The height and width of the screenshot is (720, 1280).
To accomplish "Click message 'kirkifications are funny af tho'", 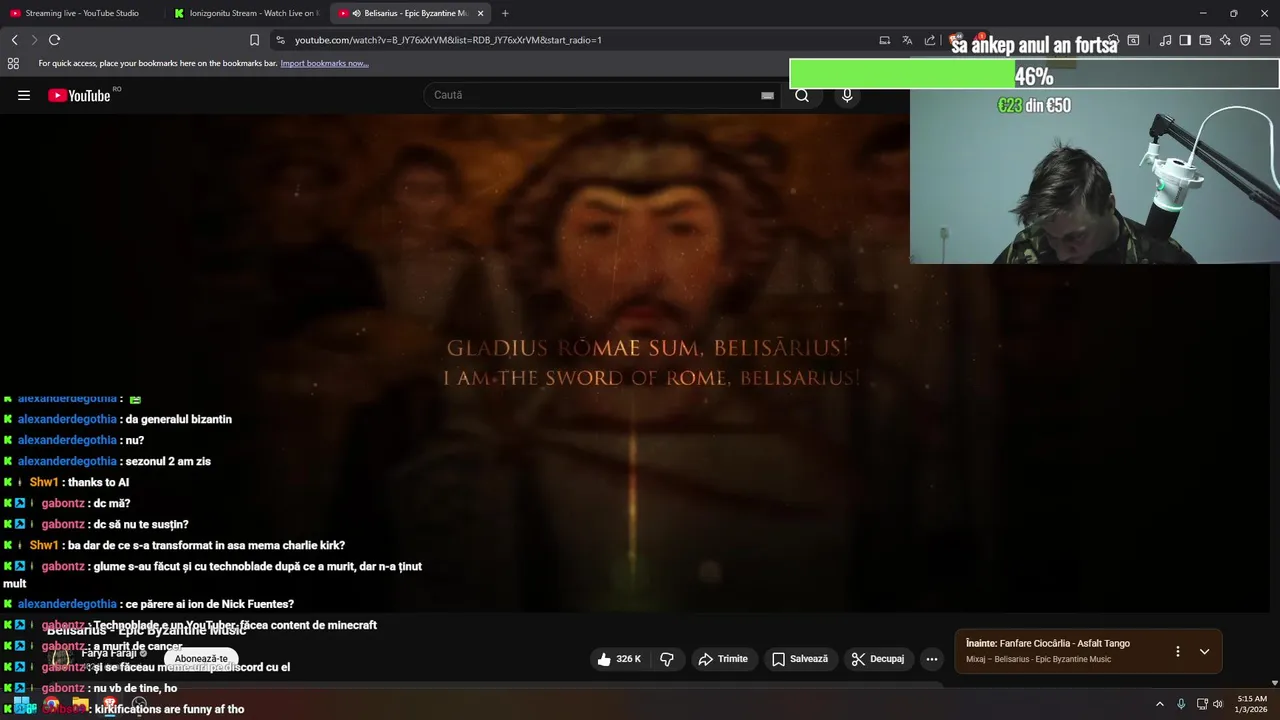I will [x=169, y=709].
